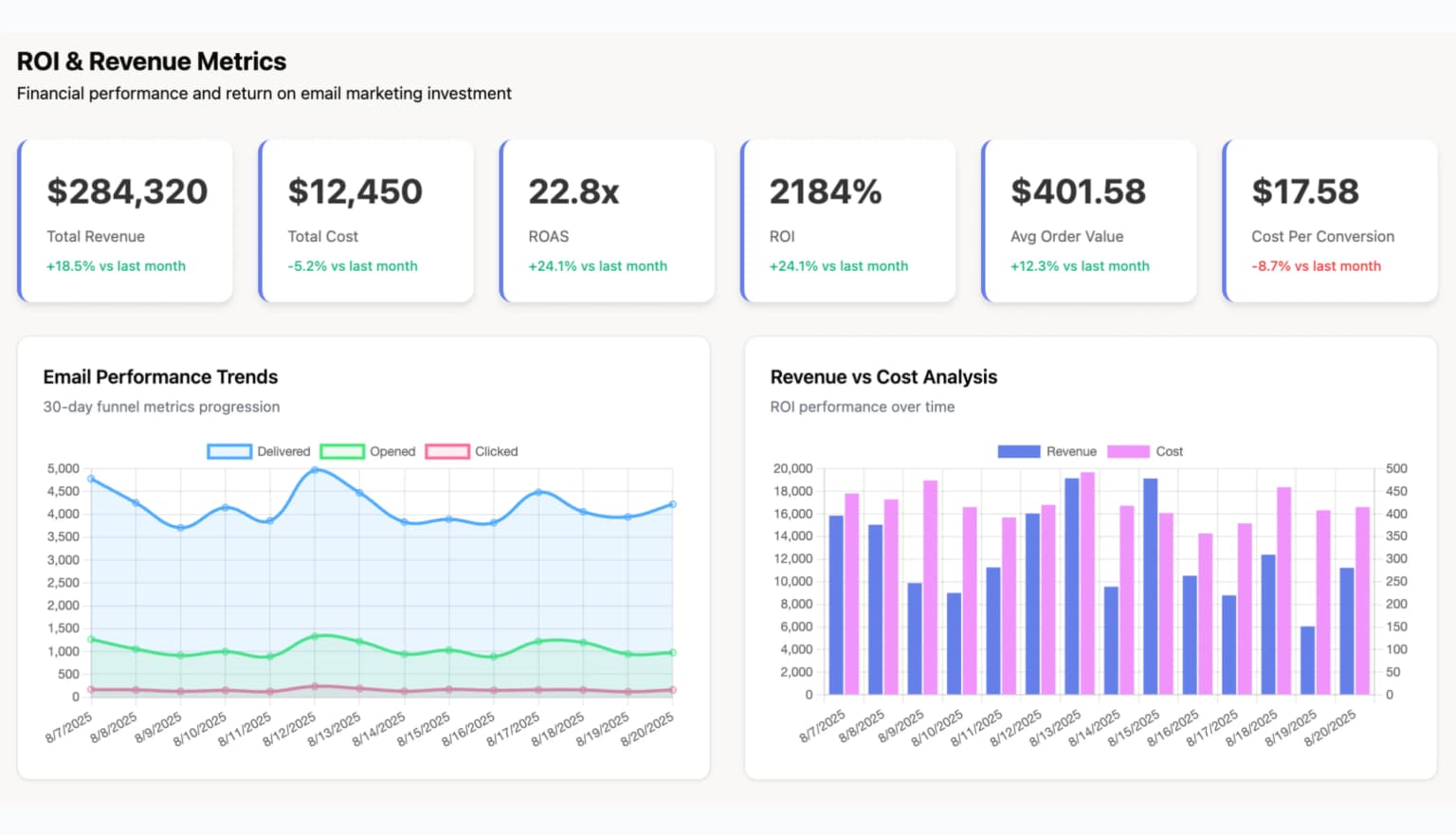This screenshot has height=835, width=1456.
Task: Click the -8.7% vs last month text
Action: pyautogui.click(x=1316, y=266)
